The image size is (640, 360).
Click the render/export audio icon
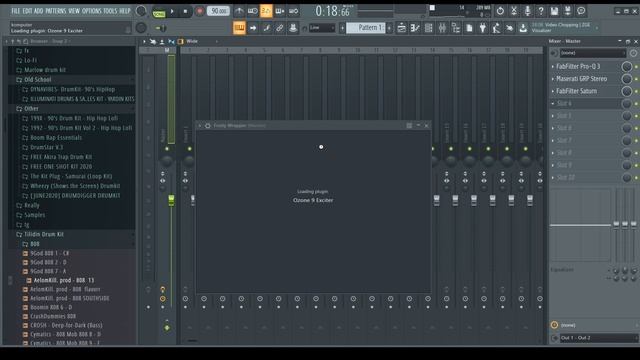pos(568,11)
